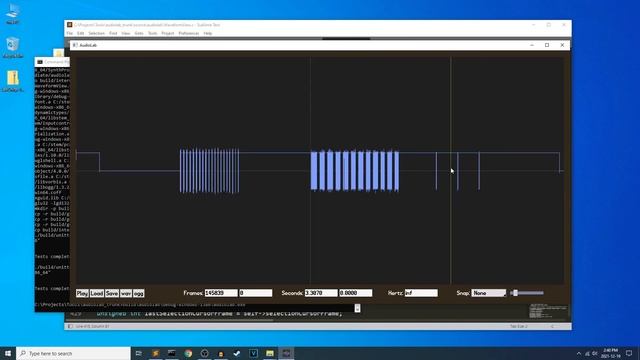Open the Selection menu in Sublime Text
Screen dimensions: 640x360
(97, 33)
